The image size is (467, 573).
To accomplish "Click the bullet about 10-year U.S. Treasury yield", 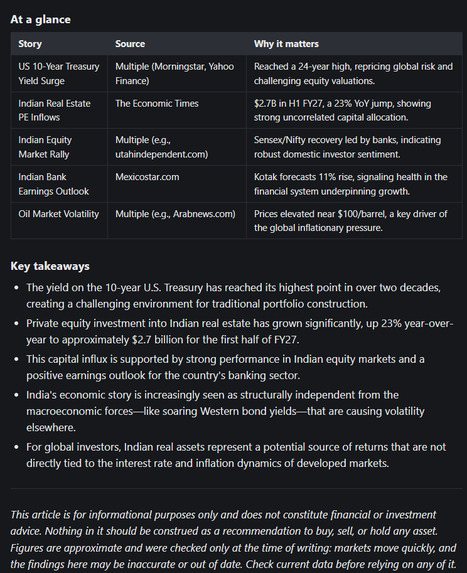I will click(233, 296).
